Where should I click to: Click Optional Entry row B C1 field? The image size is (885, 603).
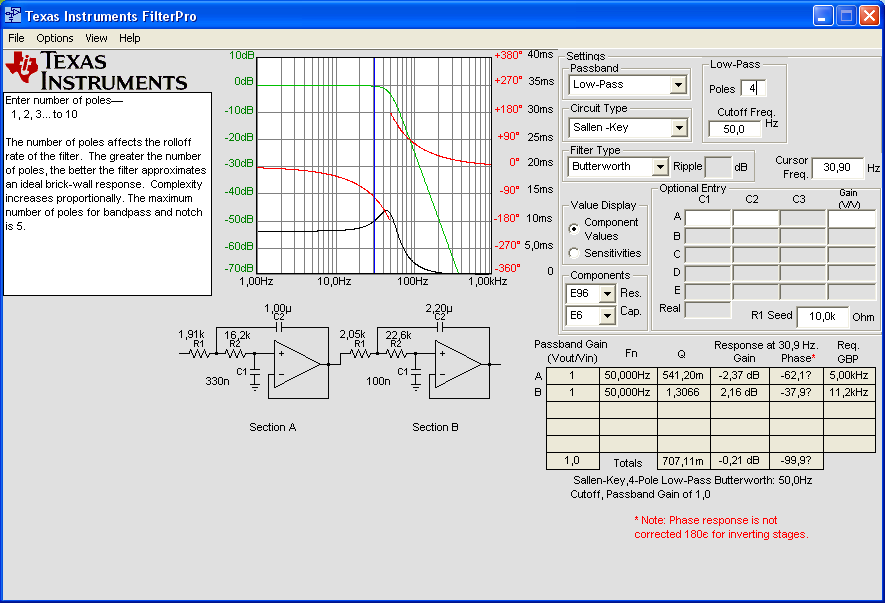point(708,236)
